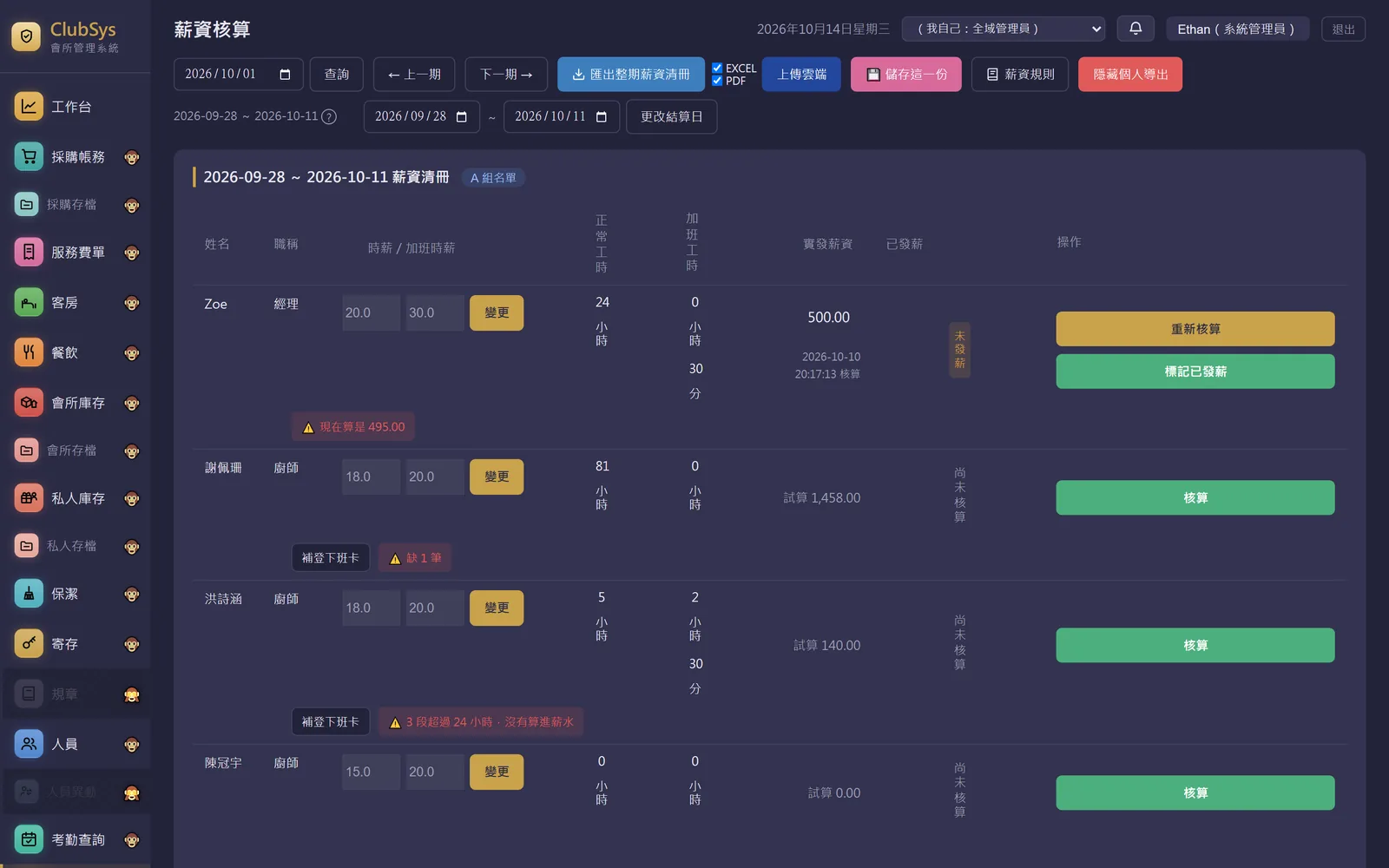The width and height of the screenshot is (1389, 868).
Task: Open the 人員 people icon
Action: click(x=29, y=744)
